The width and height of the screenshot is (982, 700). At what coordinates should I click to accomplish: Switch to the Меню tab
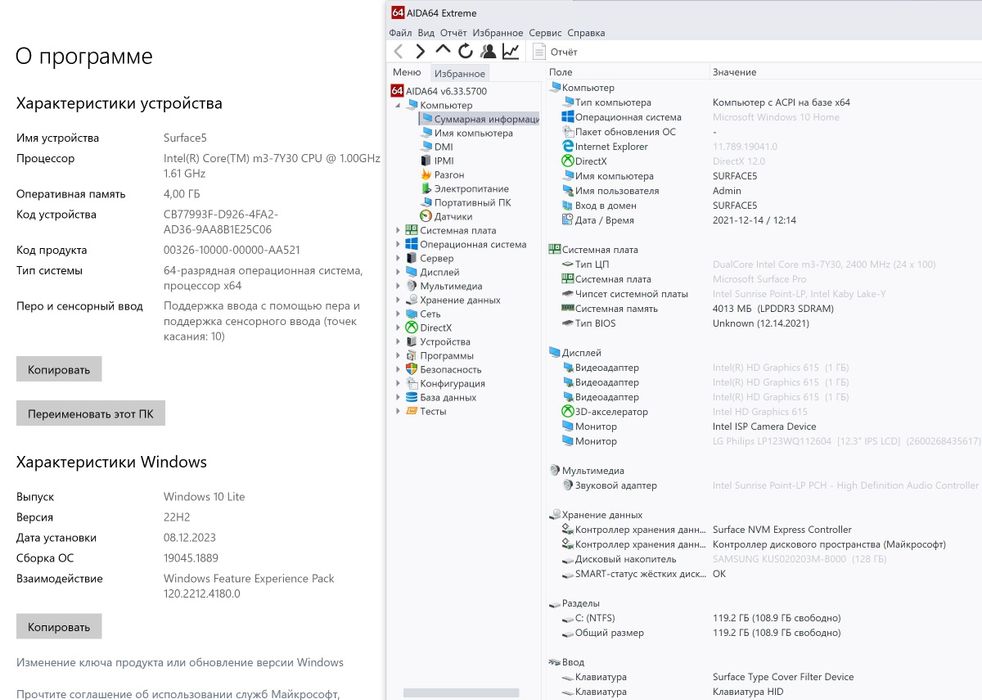tap(407, 72)
